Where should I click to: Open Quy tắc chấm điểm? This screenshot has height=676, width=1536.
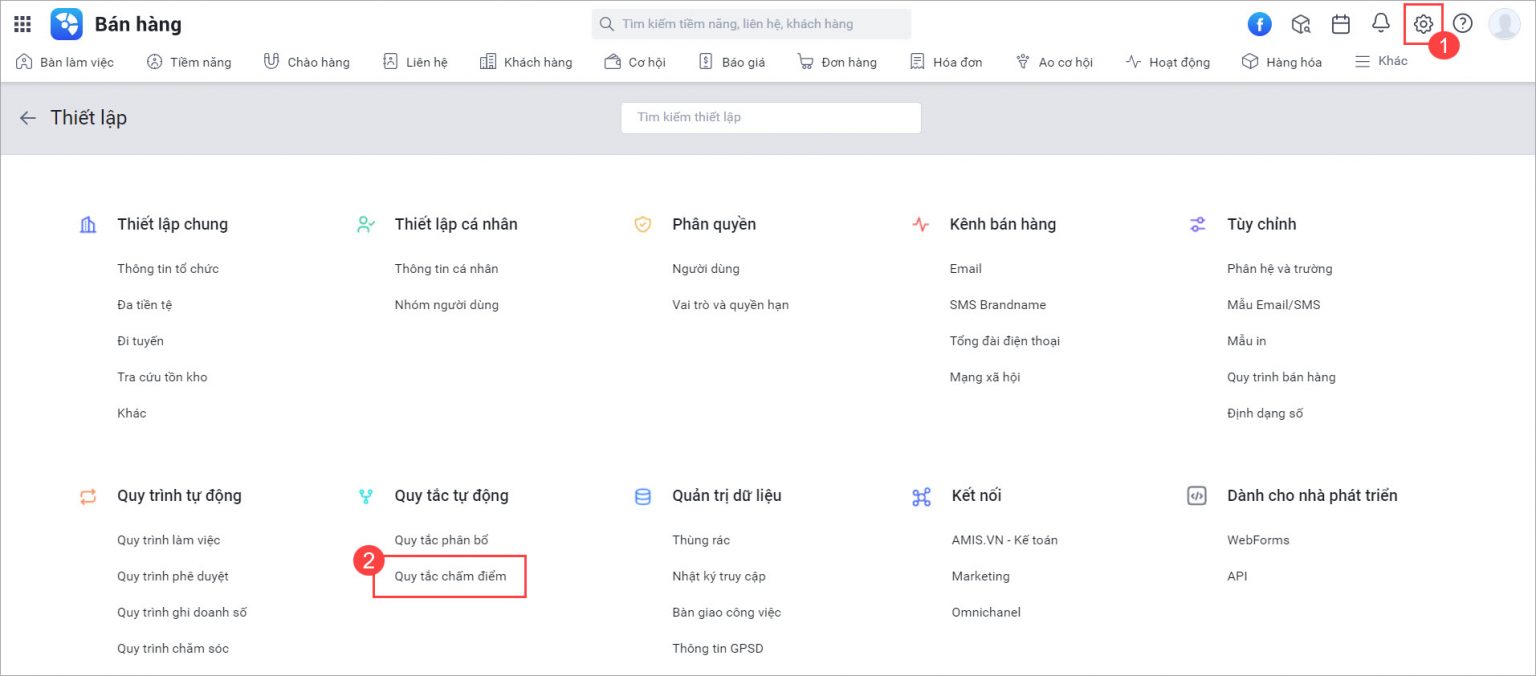[x=450, y=576]
